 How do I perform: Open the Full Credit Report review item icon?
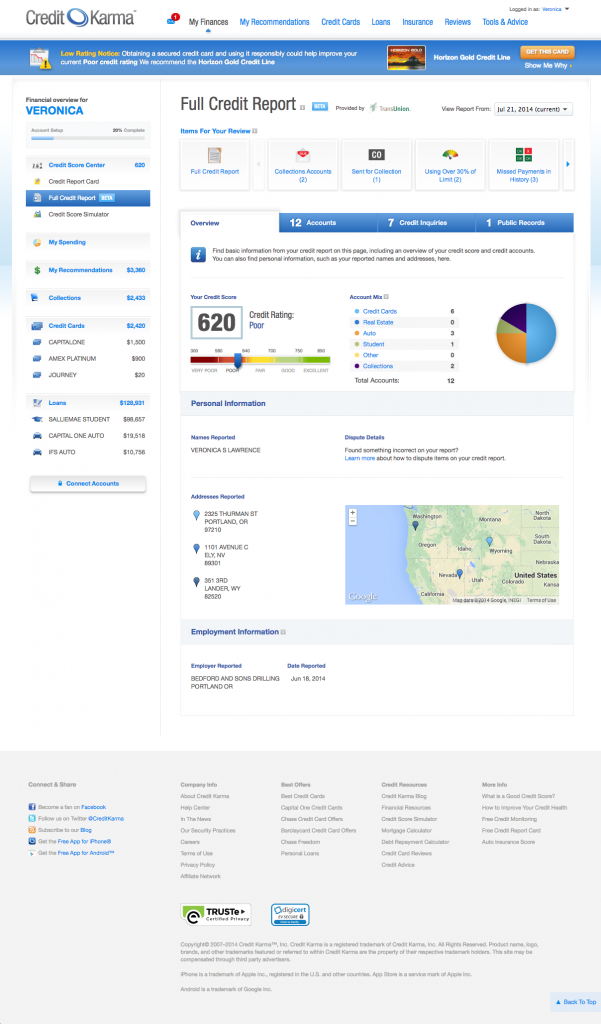point(214,155)
